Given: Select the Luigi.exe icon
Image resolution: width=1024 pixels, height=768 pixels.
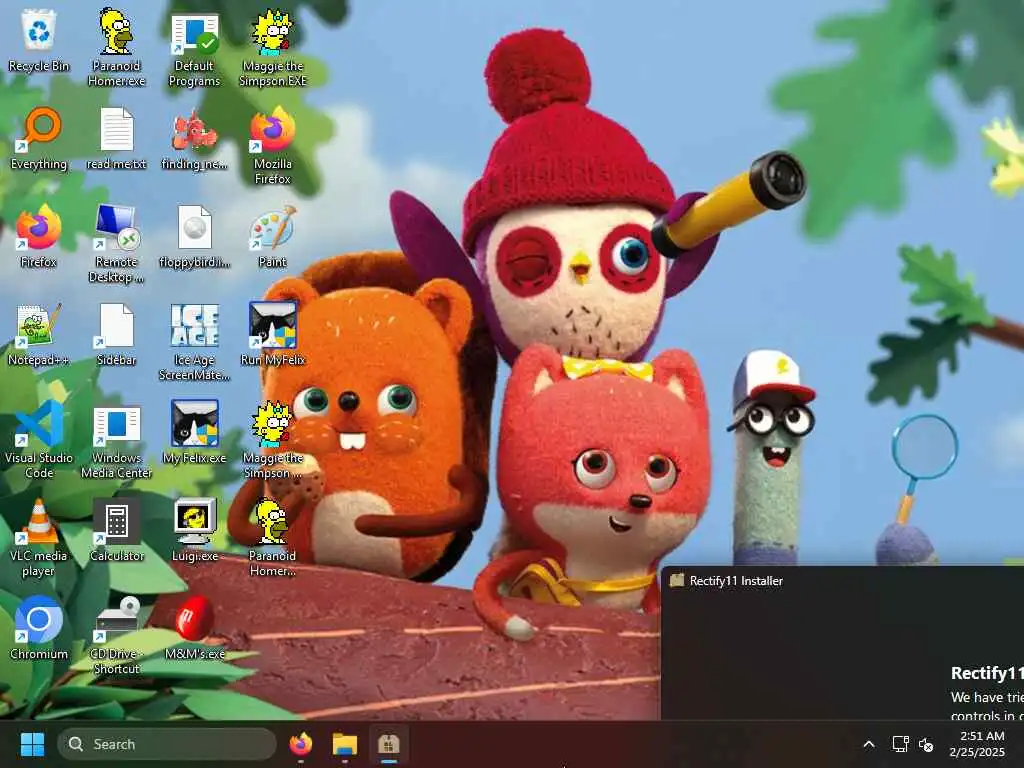Looking at the screenshot, I should click(194, 530).
